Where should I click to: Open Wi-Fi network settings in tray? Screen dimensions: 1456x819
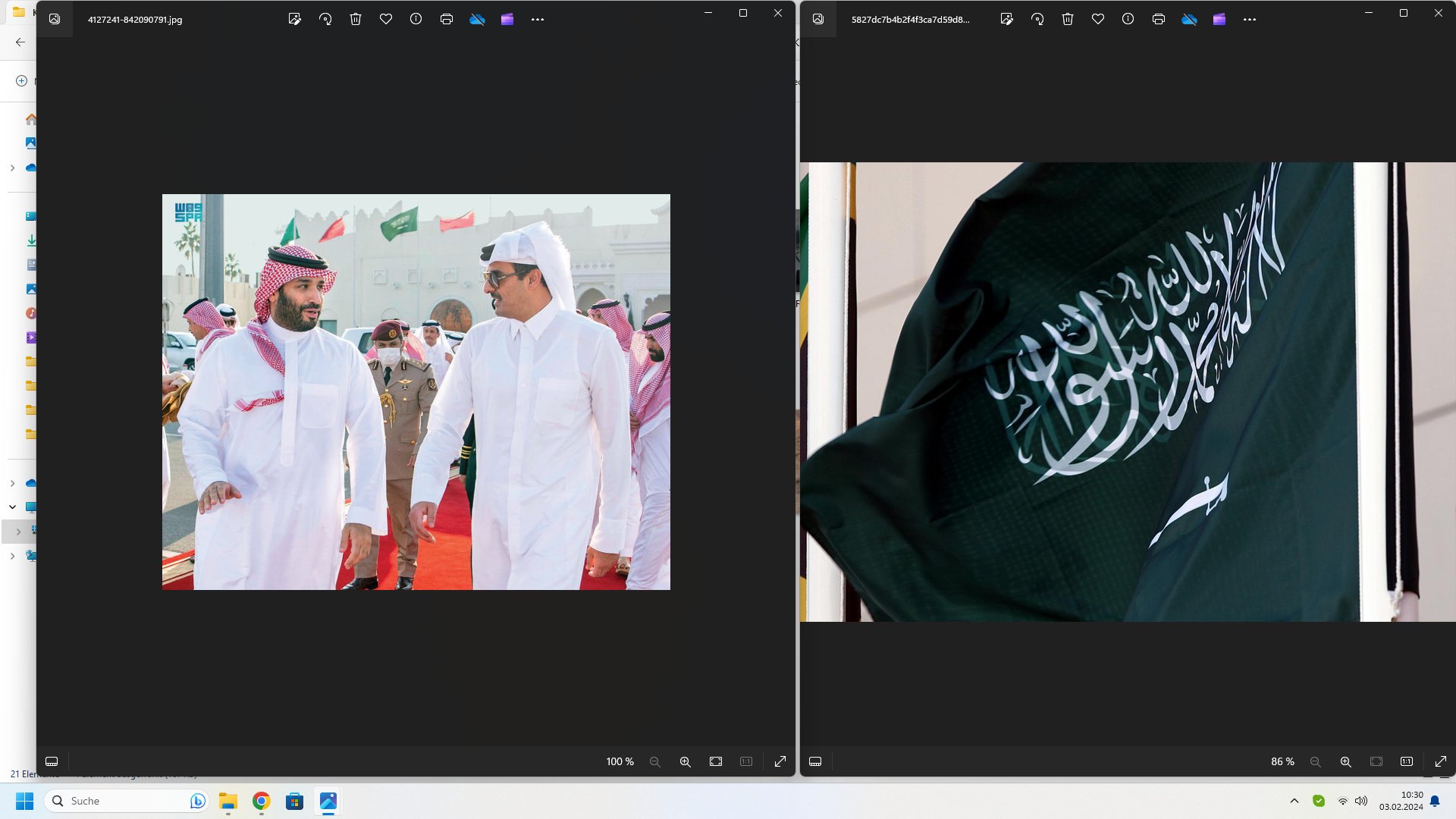point(1342,801)
